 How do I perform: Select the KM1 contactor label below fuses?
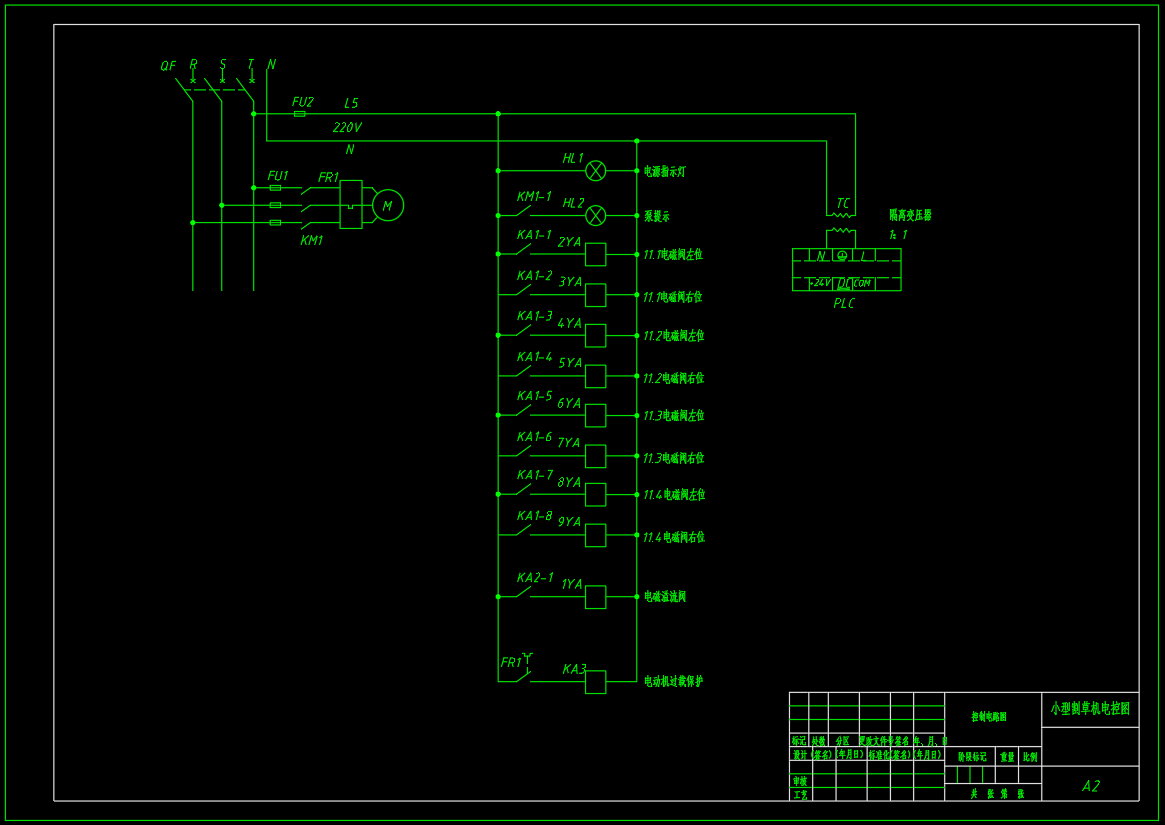click(x=311, y=240)
